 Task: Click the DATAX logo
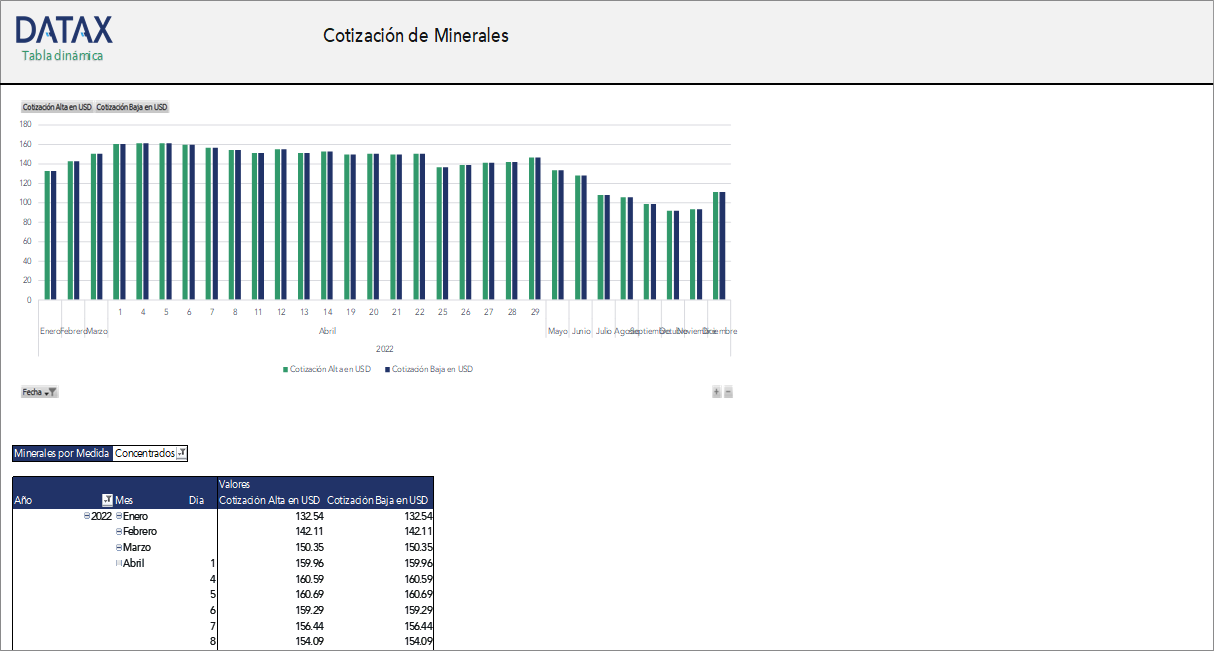point(64,30)
